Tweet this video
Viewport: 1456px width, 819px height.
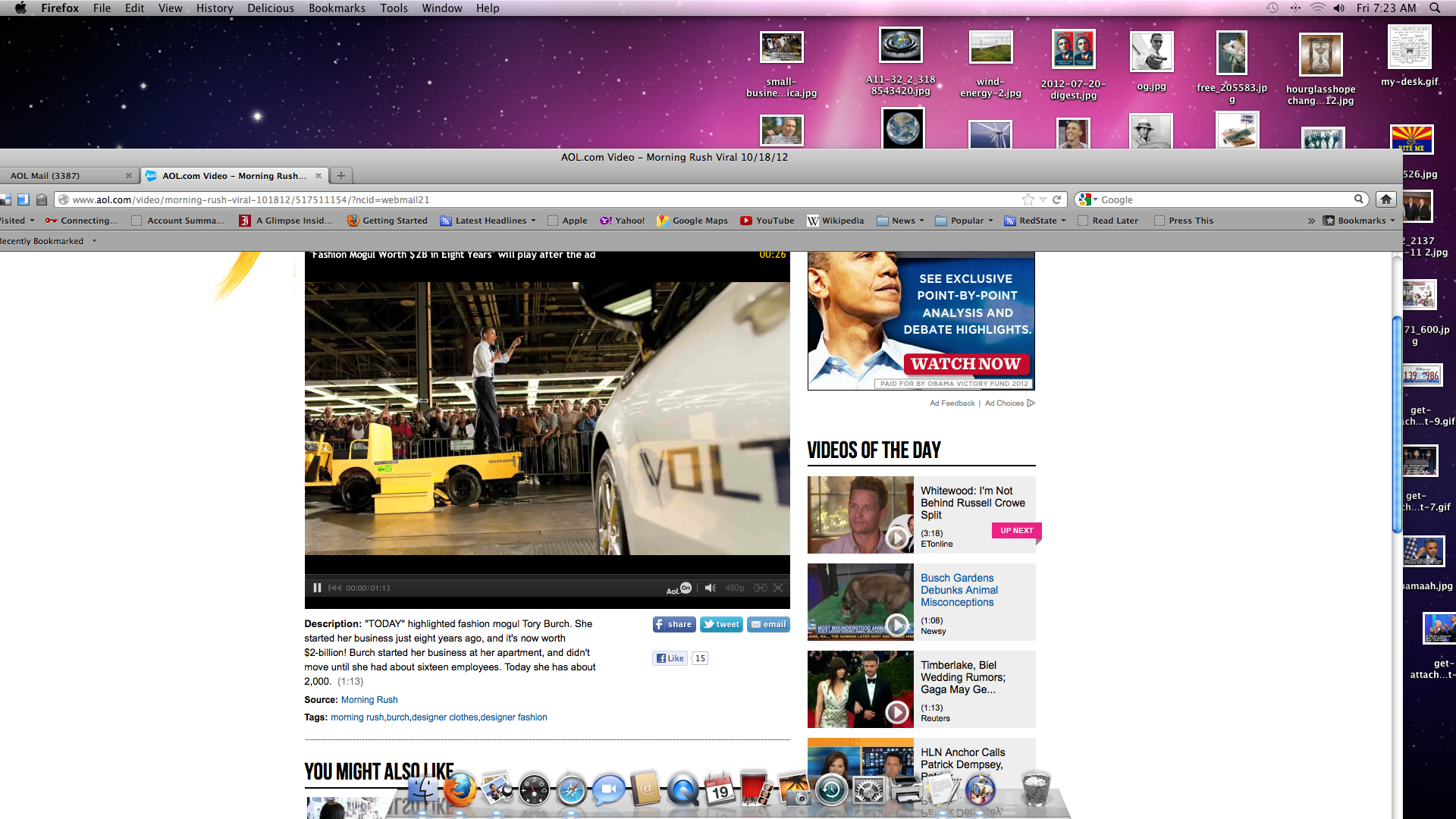[x=721, y=624]
